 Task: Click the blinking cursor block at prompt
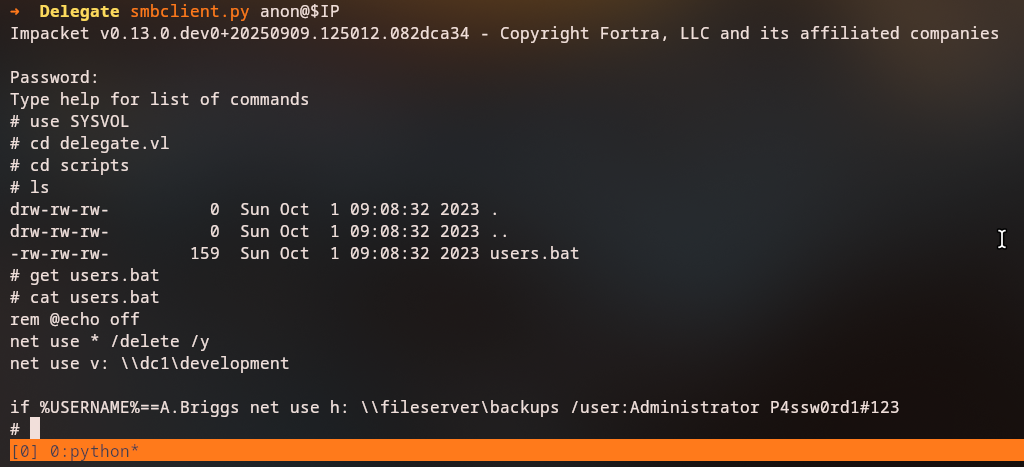pos(35,429)
